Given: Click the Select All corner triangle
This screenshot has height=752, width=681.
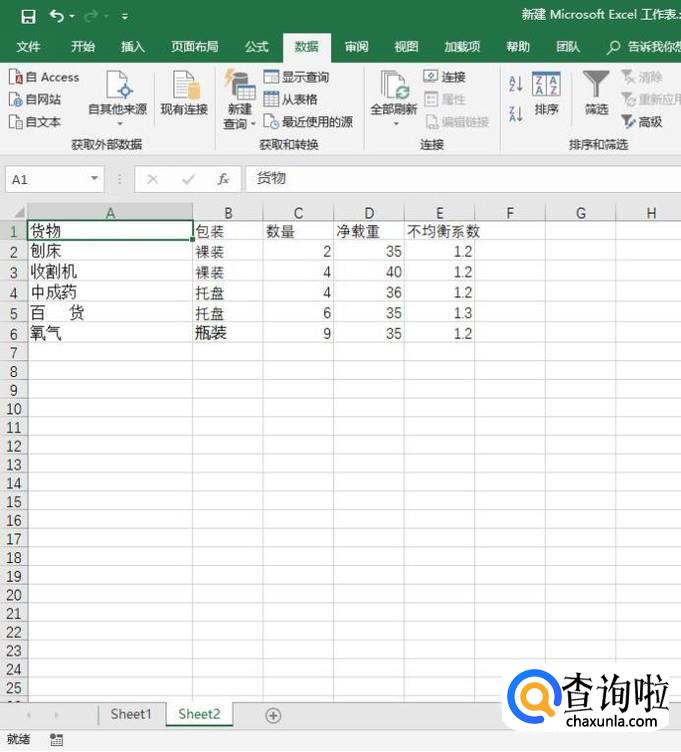Looking at the screenshot, I should 17,212.
